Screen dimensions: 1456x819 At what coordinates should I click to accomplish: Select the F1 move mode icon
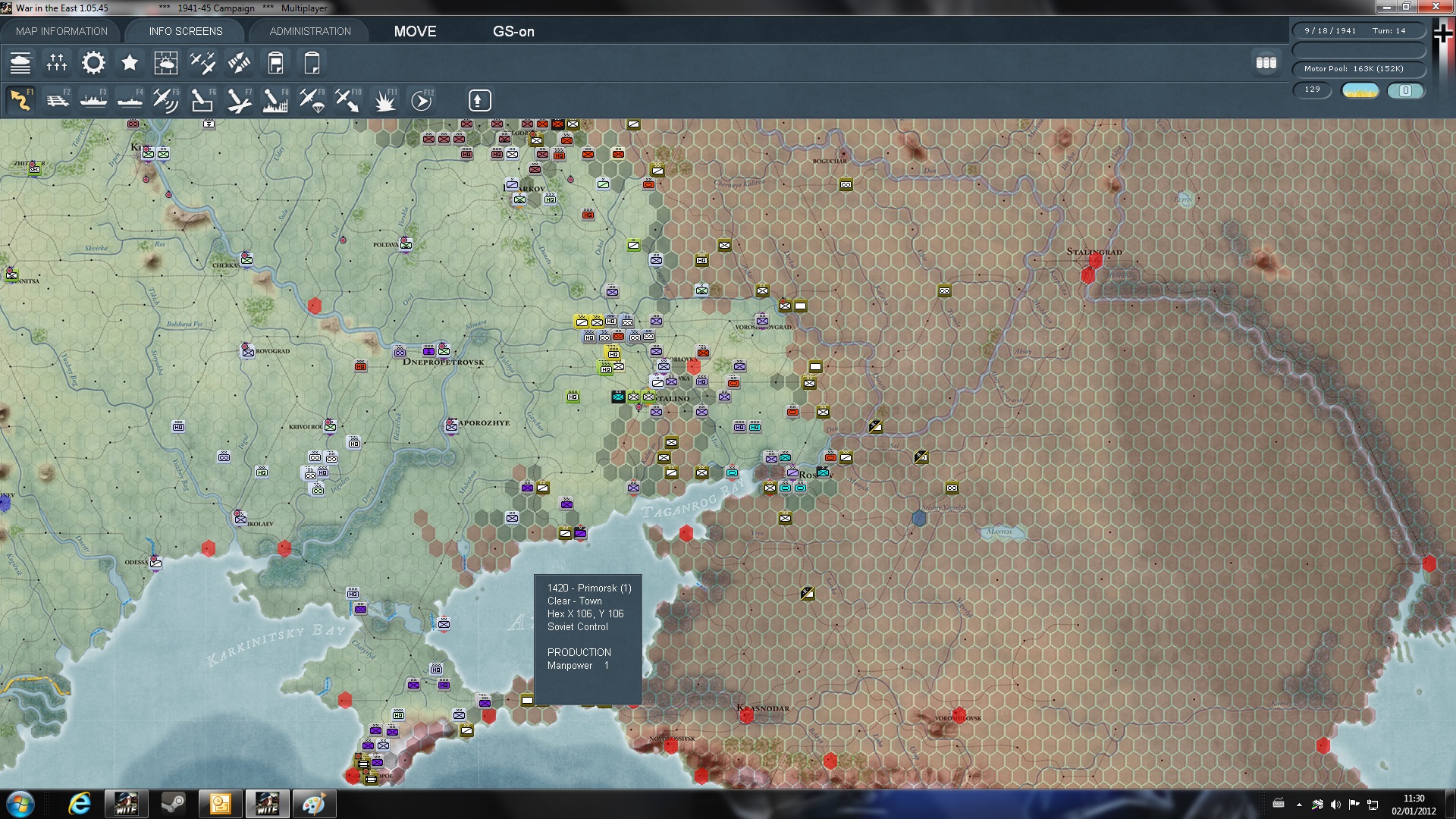[x=20, y=100]
